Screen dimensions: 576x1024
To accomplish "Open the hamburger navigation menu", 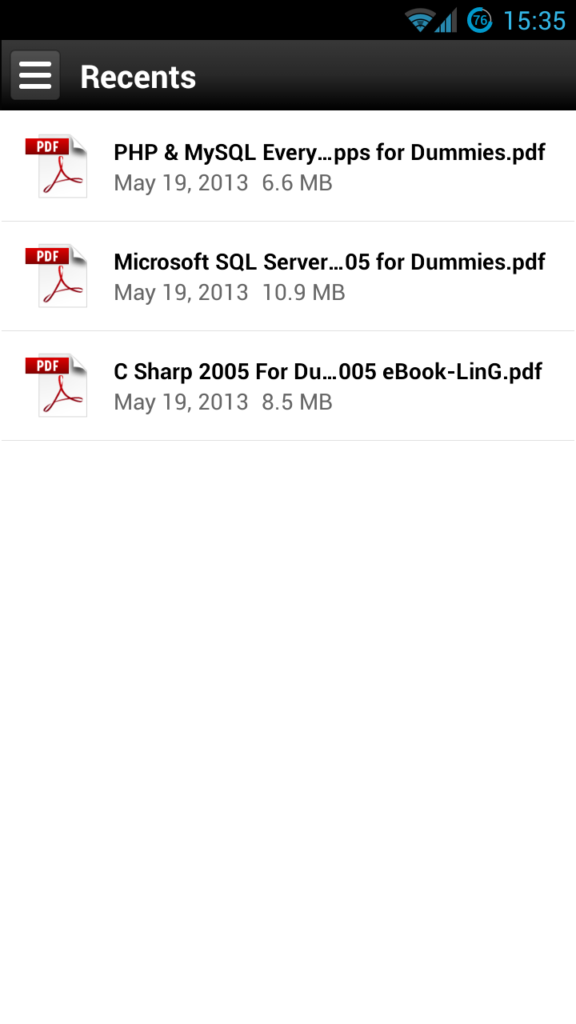I will click(x=35, y=76).
